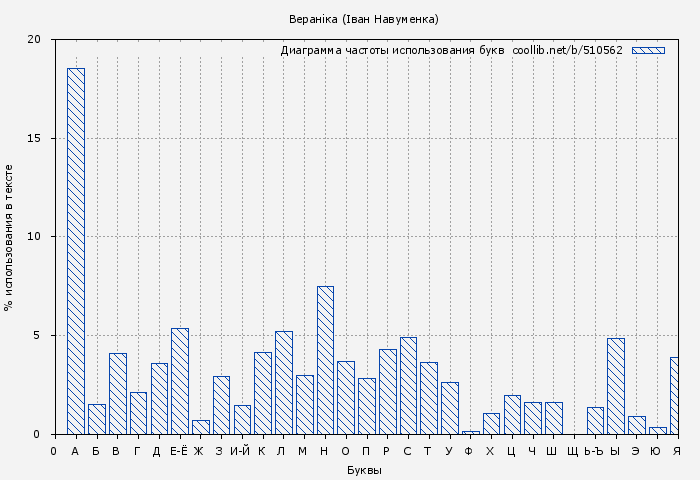The height and width of the screenshot is (480, 700).
Task: Click the 'Ь-Ъ' x-axis label
Action: tap(594, 452)
